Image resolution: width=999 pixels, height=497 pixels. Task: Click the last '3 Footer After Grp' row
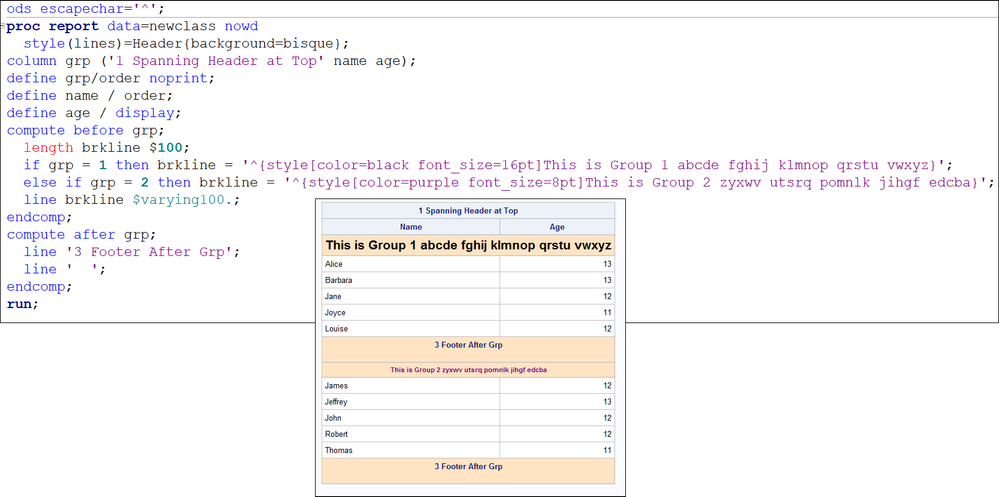pos(468,471)
